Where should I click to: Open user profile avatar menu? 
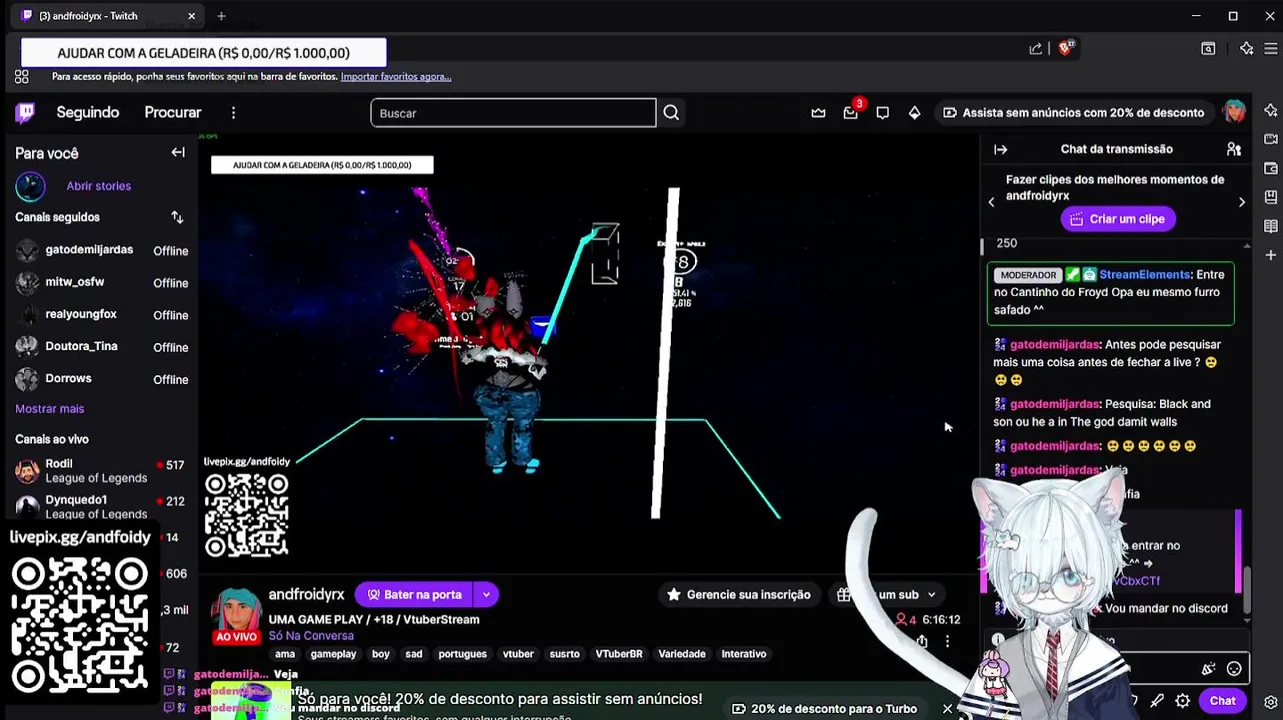[x=1234, y=112]
